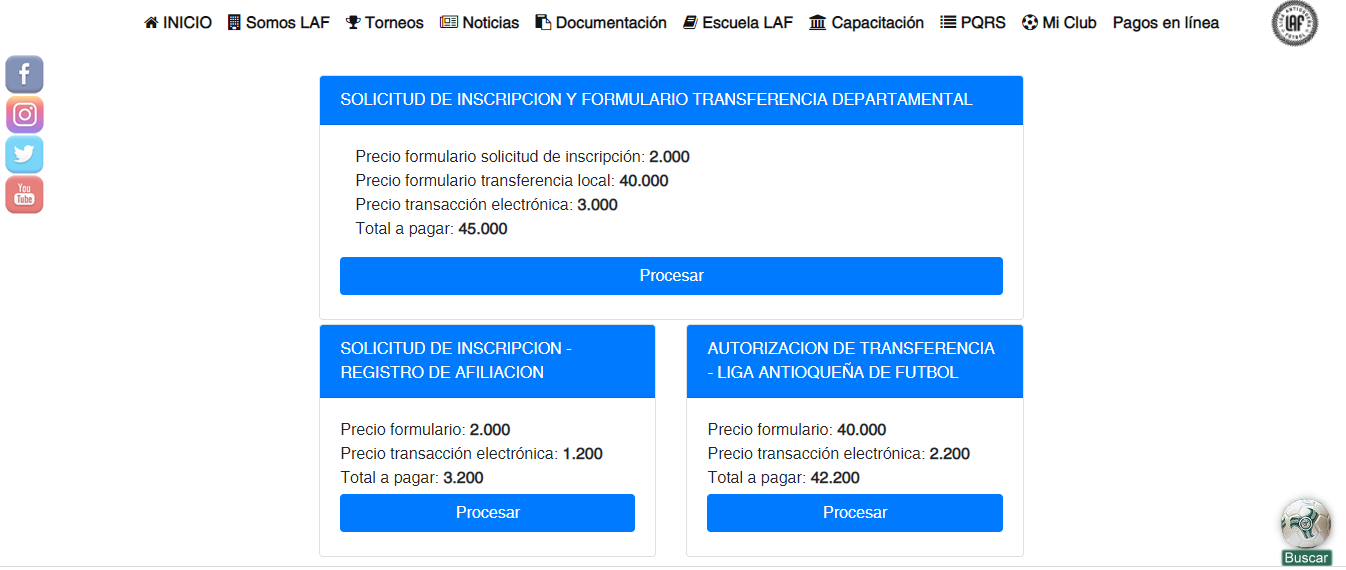Open the Noticias menu item

480,22
